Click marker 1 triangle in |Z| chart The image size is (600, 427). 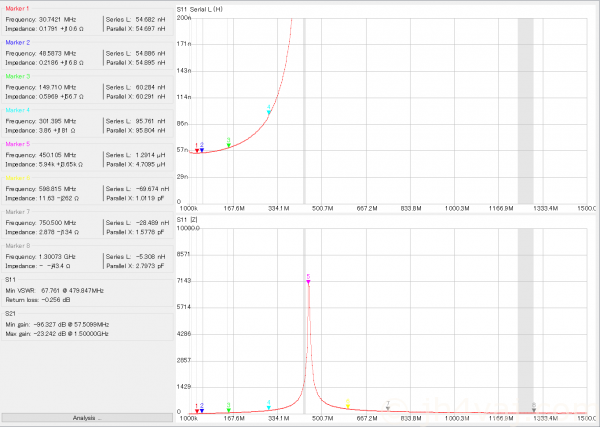[197, 411]
